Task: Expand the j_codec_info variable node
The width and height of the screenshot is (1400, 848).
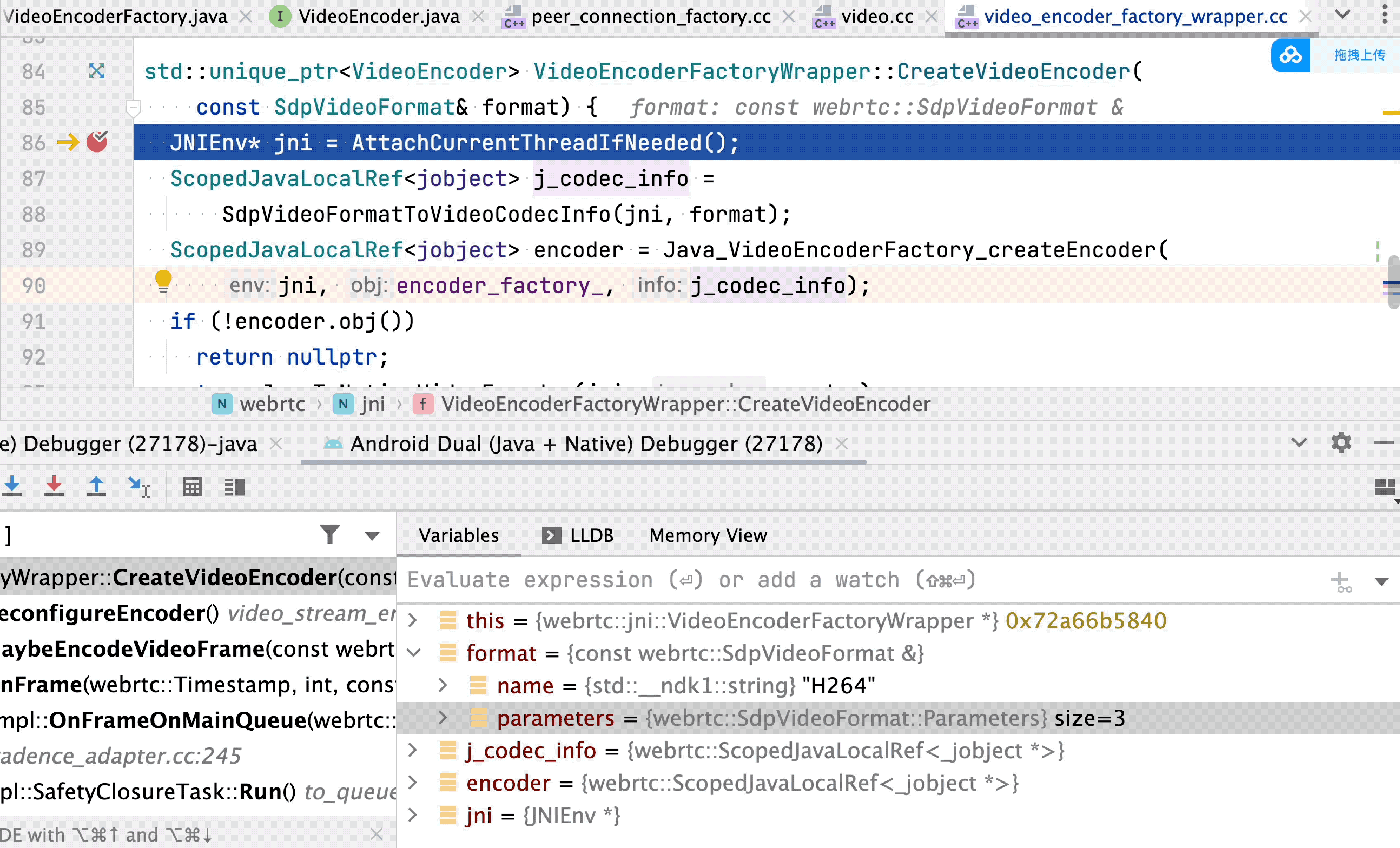Action: point(414,750)
